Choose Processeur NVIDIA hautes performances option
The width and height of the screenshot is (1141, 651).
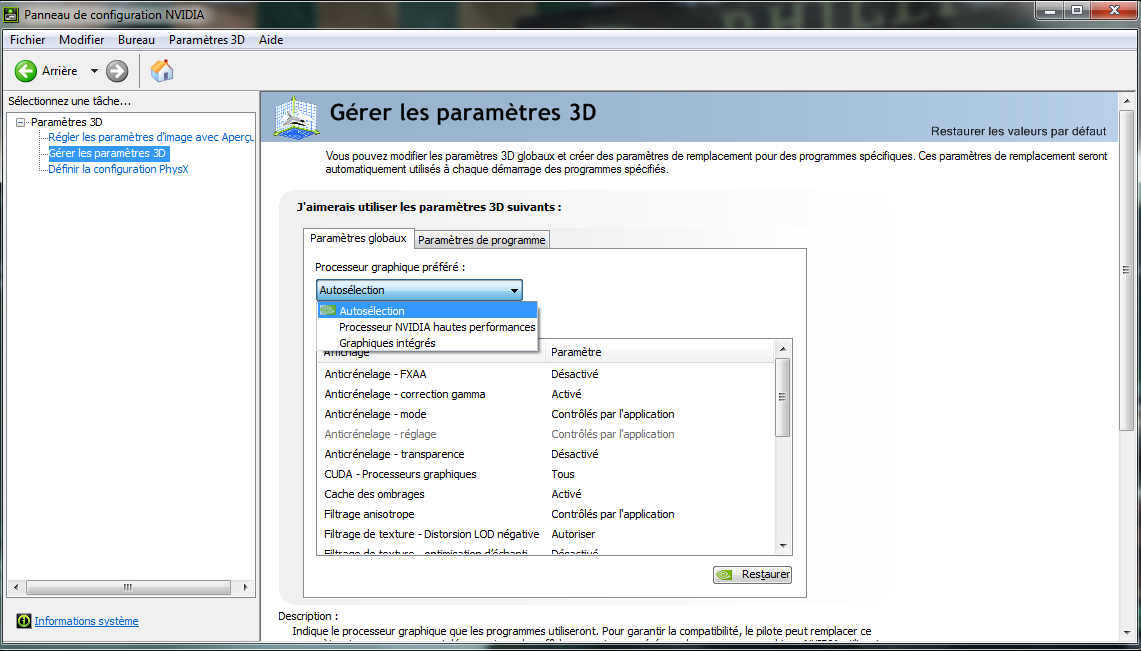pos(428,327)
